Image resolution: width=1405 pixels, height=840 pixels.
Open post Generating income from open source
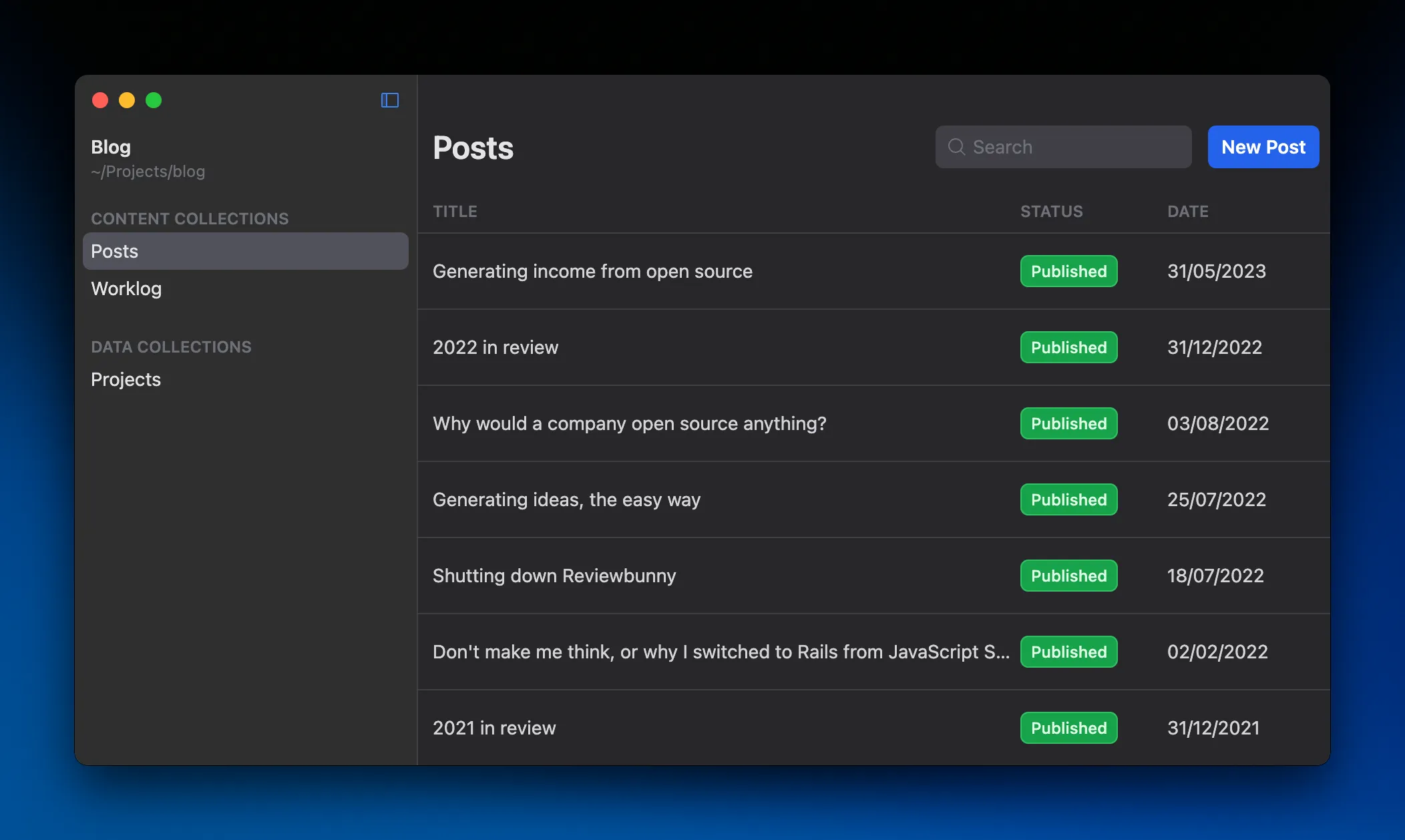873,271
